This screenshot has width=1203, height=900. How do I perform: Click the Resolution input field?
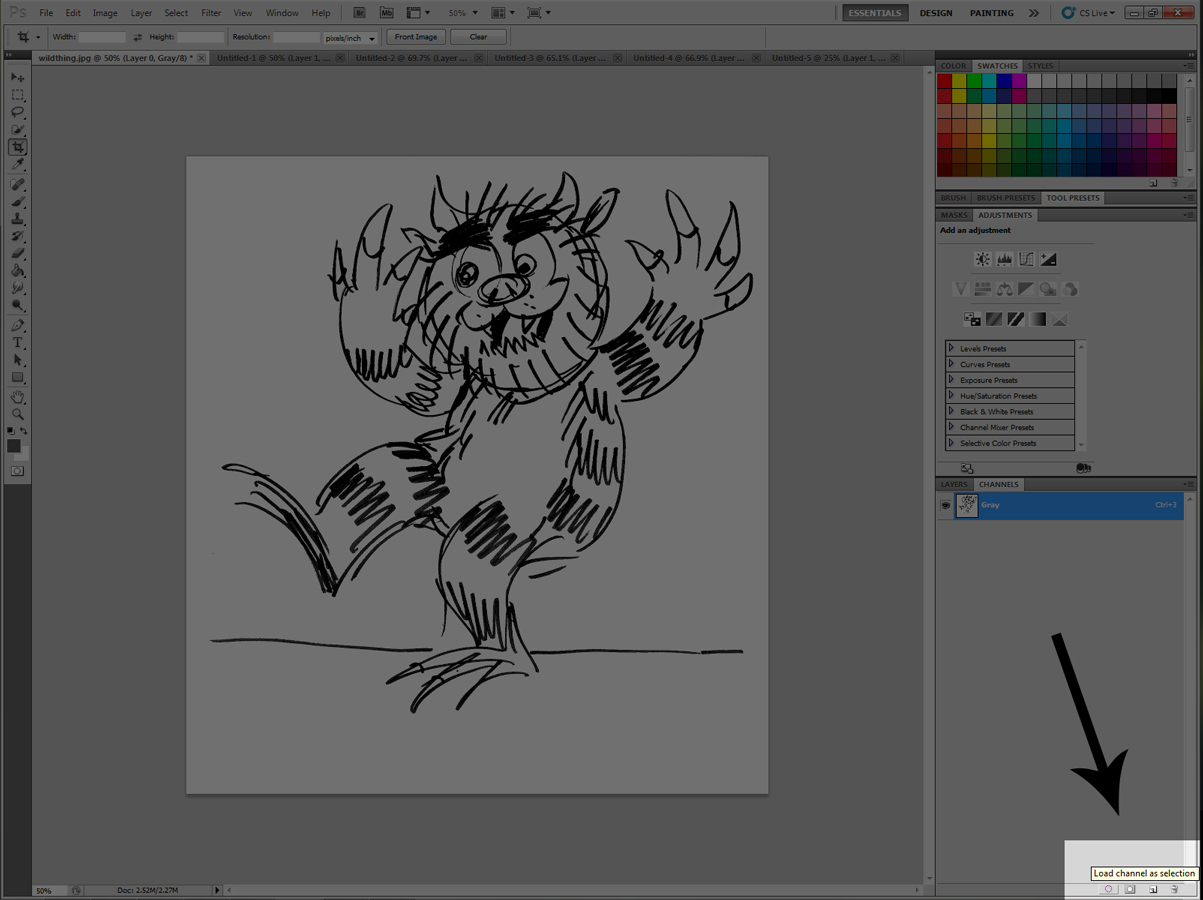tap(297, 37)
